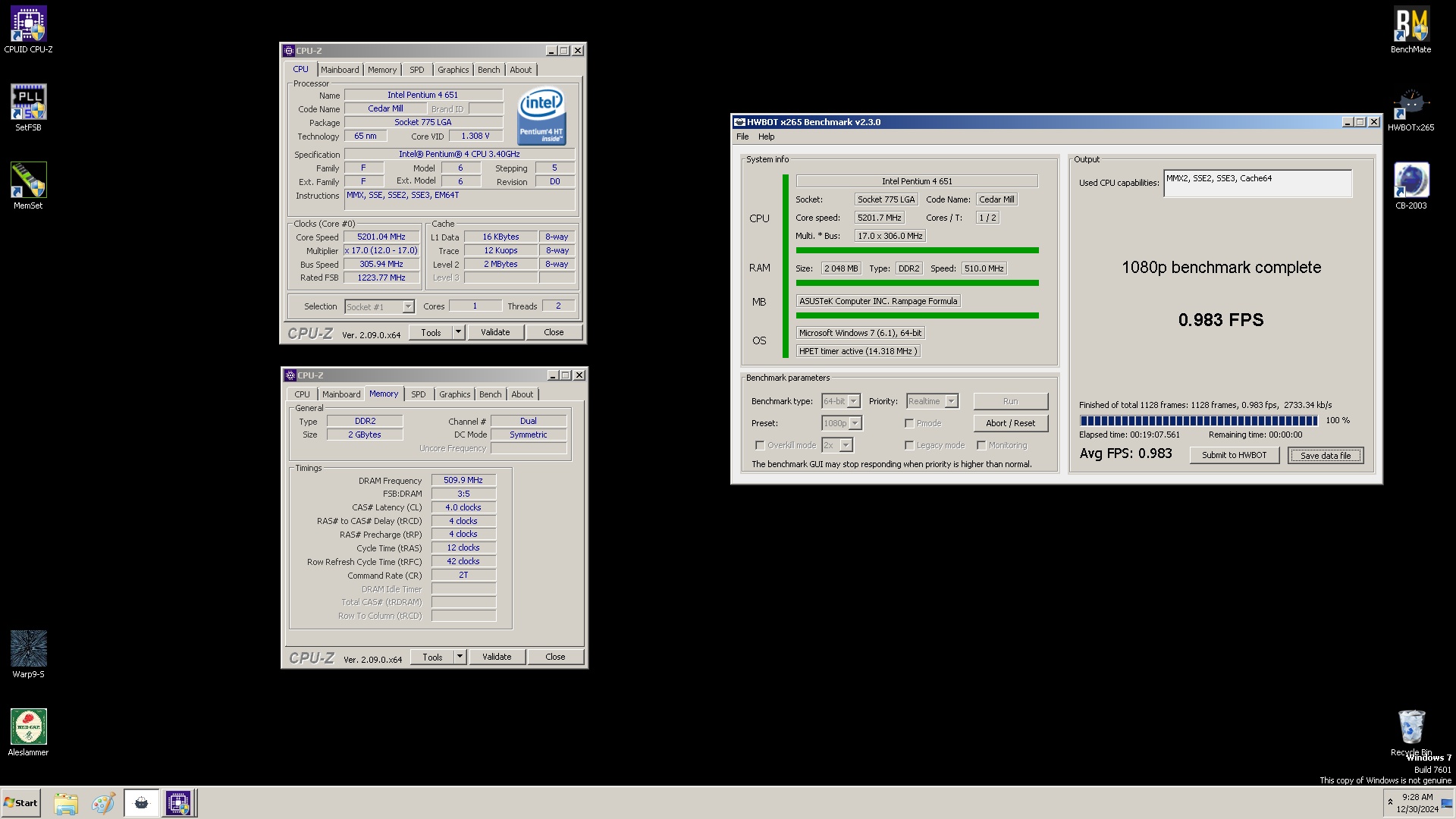Toggle the Overkill mode checkbox
This screenshot has height=819, width=1456.
[760, 445]
